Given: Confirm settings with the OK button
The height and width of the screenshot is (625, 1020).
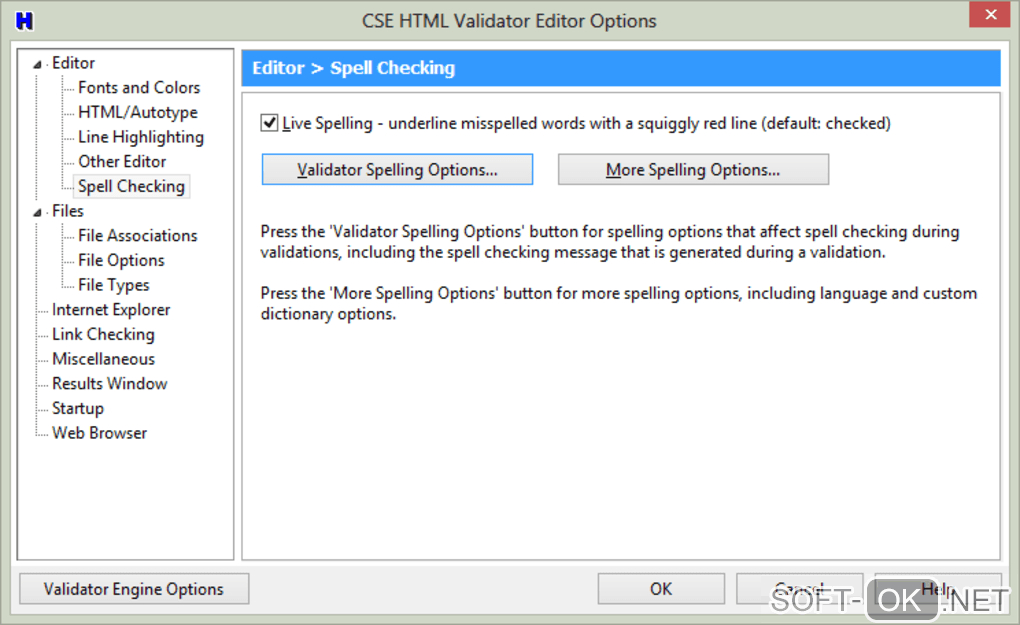Looking at the screenshot, I should [661, 589].
